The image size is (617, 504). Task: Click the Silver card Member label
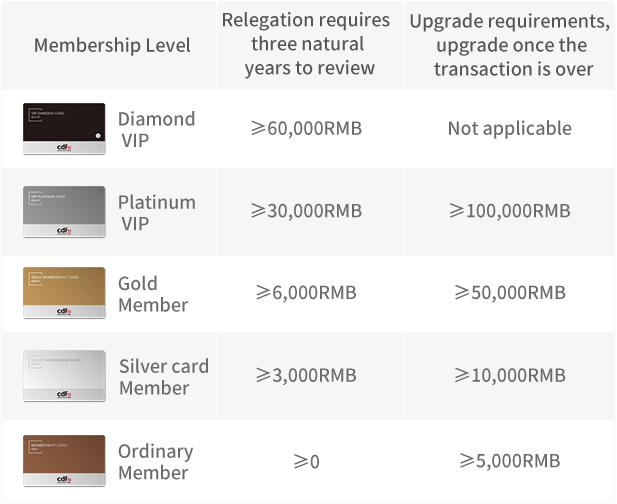(x=163, y=376)
